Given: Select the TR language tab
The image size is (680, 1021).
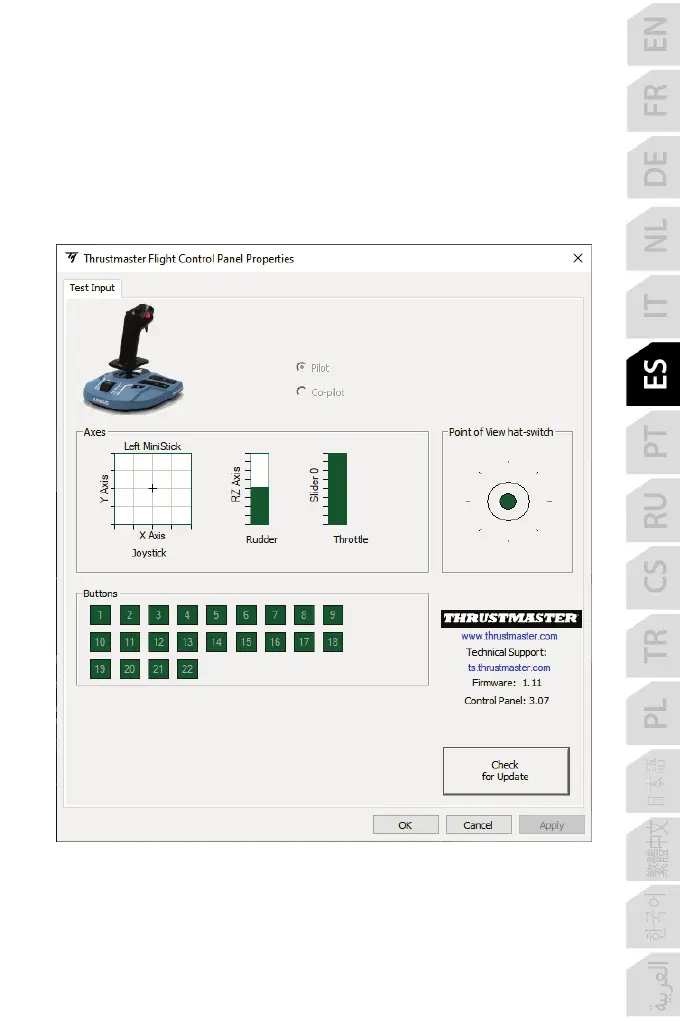Looking at the screenshot, I should pos(655,645).
